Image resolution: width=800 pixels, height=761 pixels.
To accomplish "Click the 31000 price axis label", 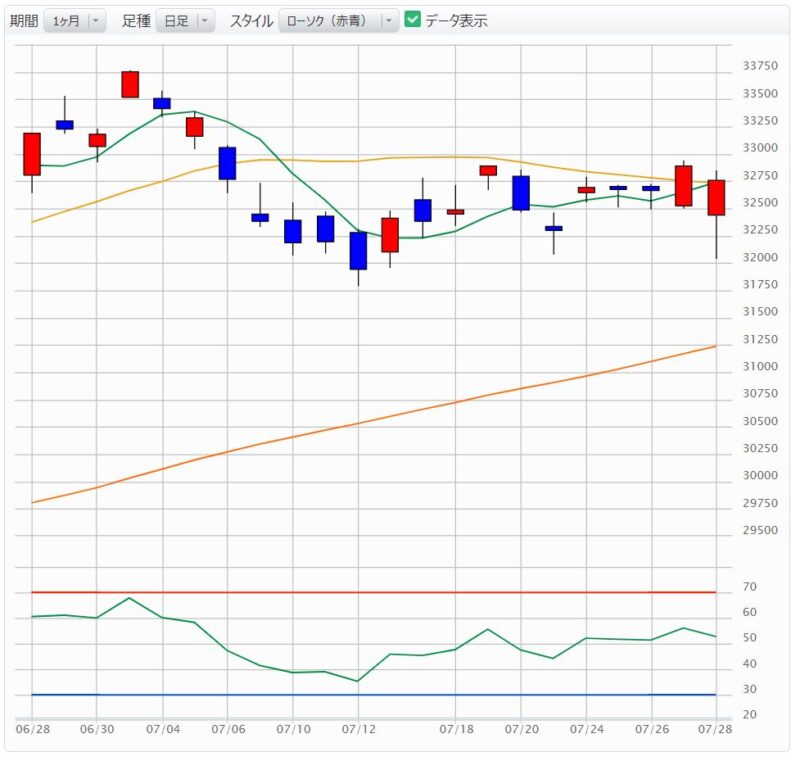I will (760, 366).
